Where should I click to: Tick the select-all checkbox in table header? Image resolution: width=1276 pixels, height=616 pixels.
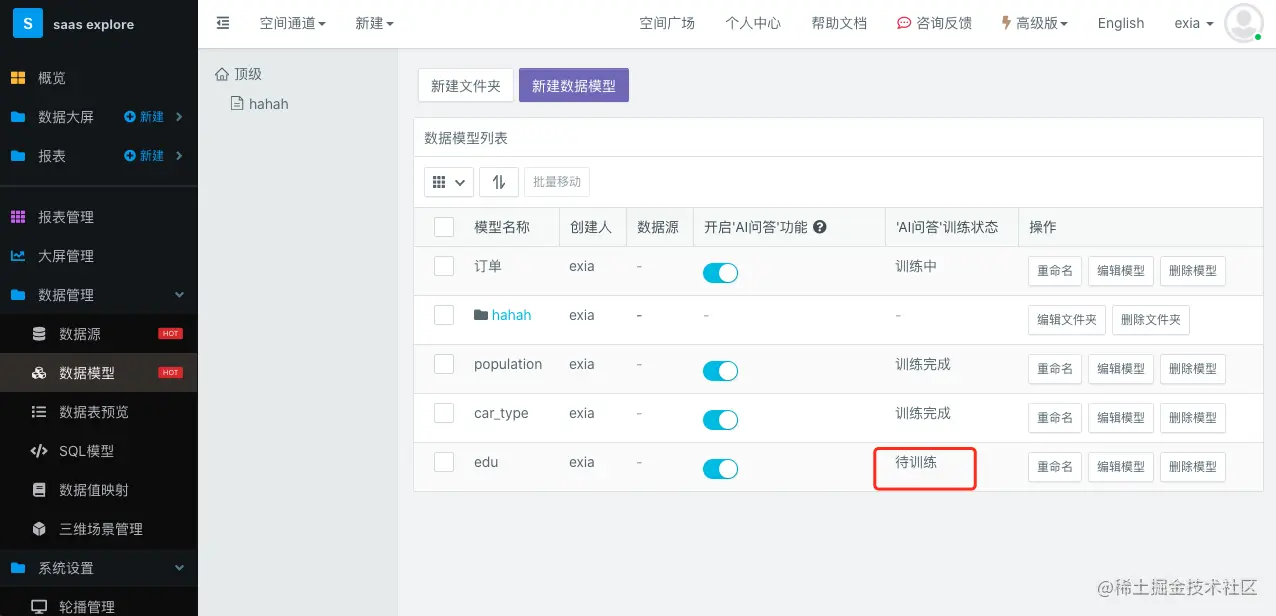tap(444, 227)
